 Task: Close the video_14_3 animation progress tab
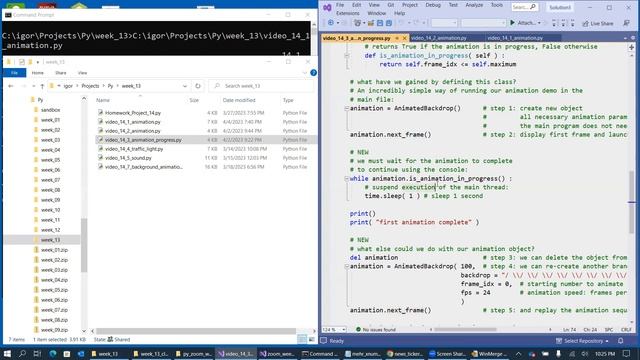(x=404, y=38)
